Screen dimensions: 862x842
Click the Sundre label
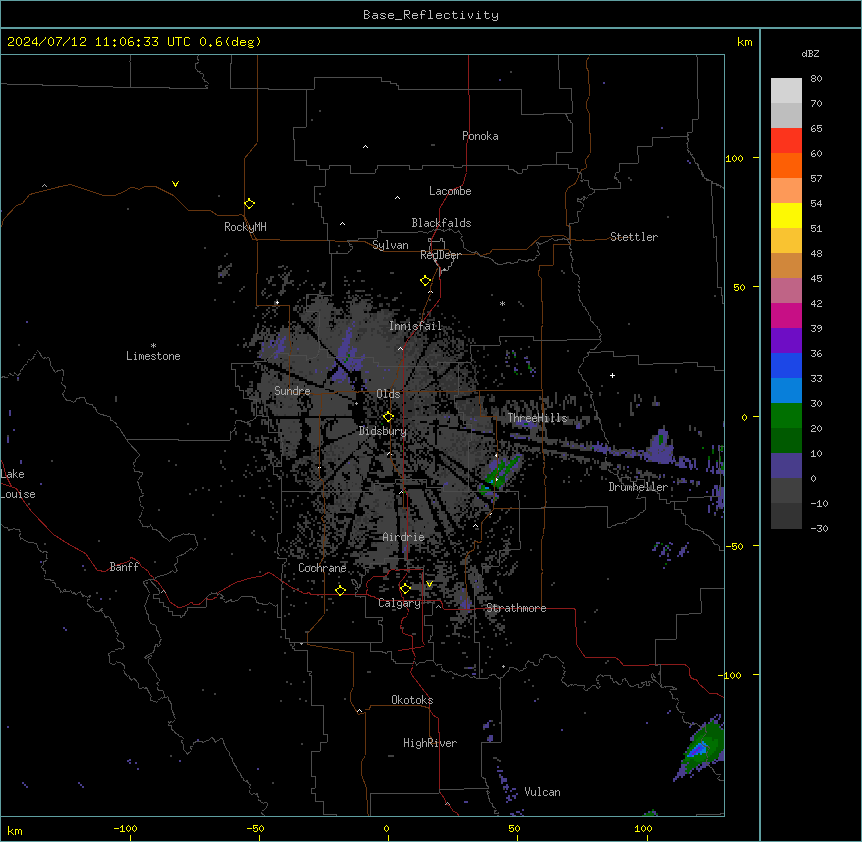click(292, 391)
